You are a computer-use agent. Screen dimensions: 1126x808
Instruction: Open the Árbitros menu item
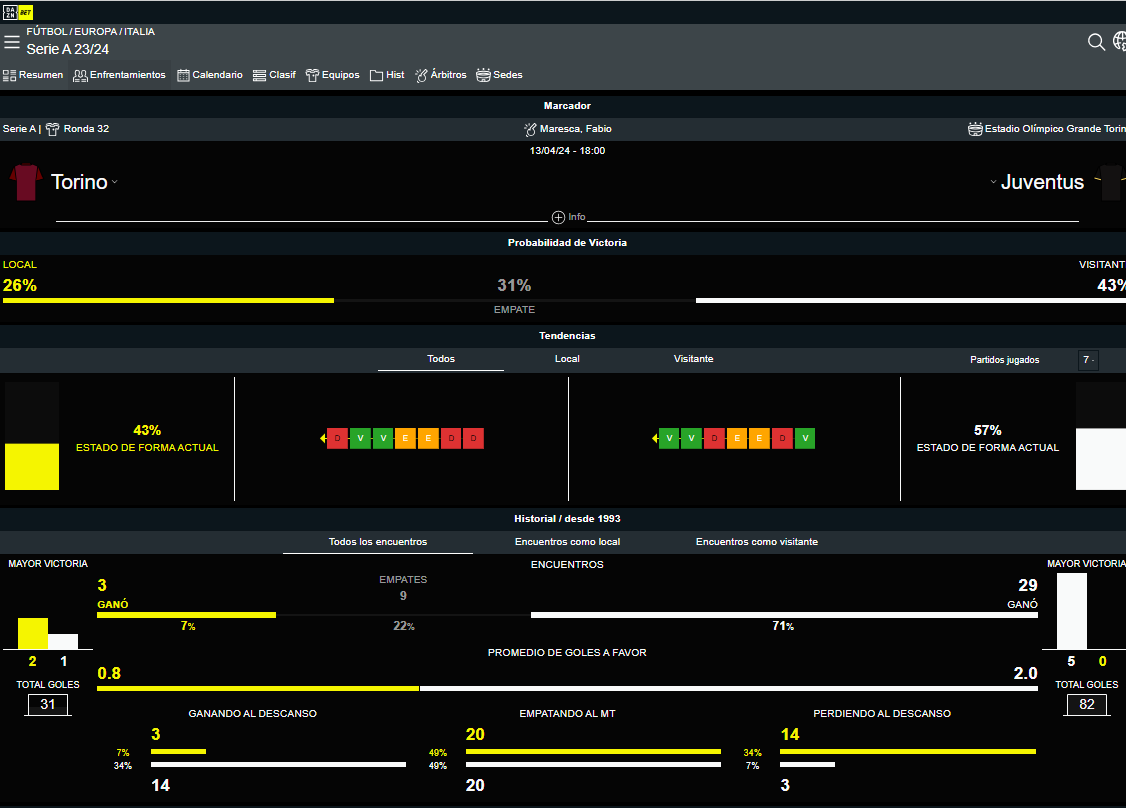coord(441,75)
